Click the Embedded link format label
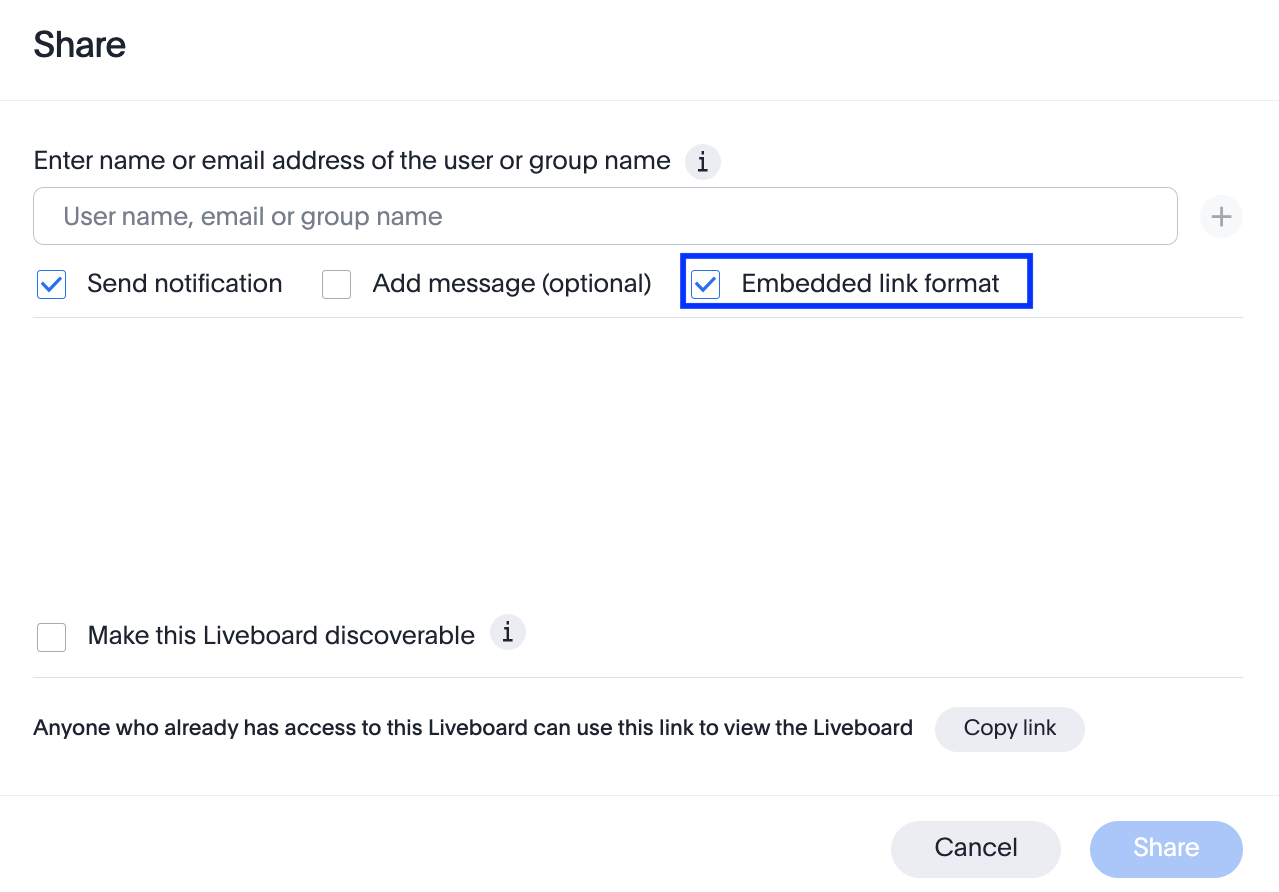Viewport: 1279px width, 892px height. point(869,283)
